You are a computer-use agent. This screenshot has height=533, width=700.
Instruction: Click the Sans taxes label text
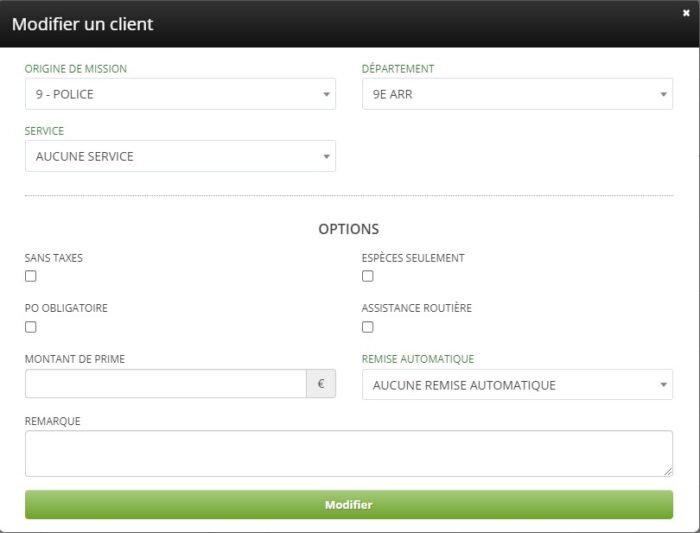(54, 258)
